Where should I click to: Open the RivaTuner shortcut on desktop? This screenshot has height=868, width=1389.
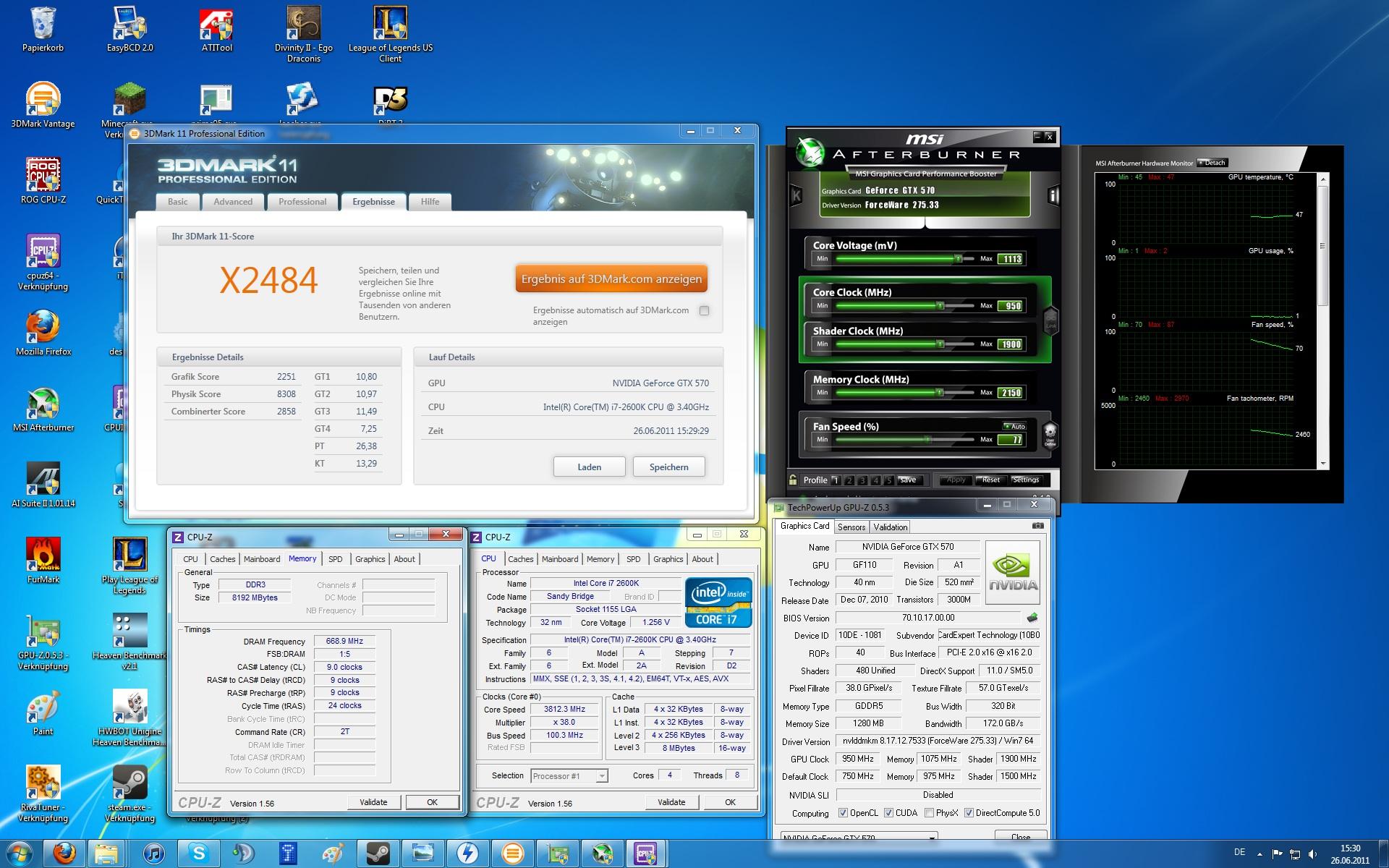point(43,794)
